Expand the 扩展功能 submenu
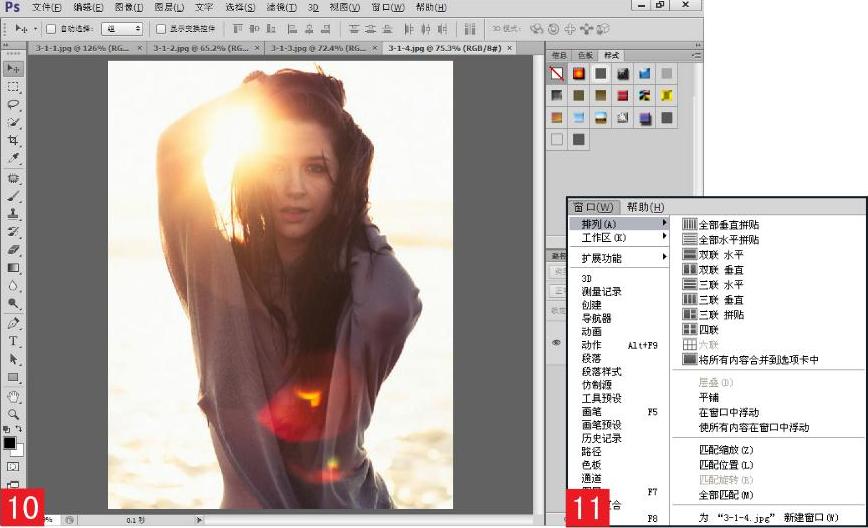 619,258
